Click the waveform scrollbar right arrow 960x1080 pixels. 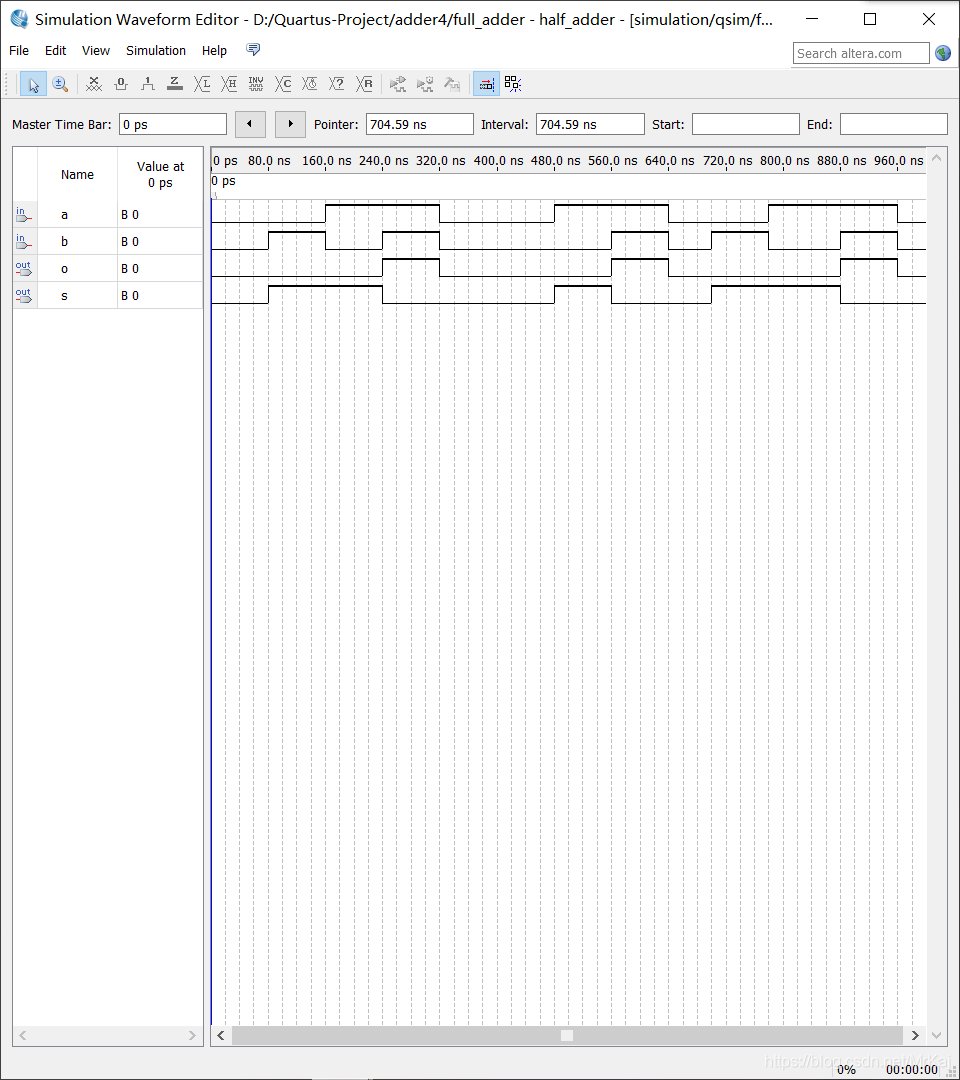pos(915,1035)
